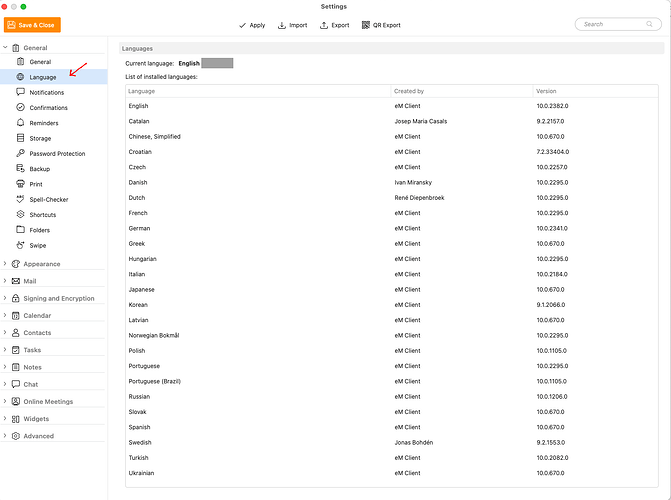This screenshot has width=671, height=500.
Task: Select the Ukrainian language row
Action: coord(392,473)
